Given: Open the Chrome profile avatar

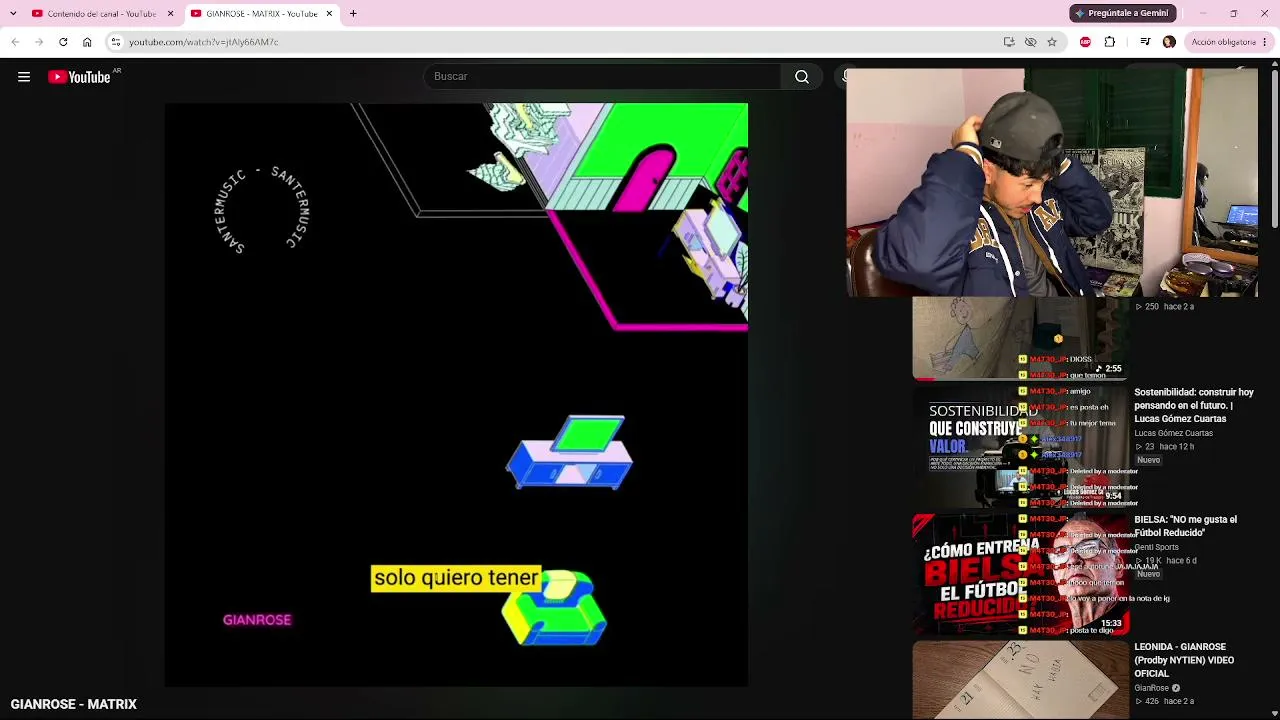Looking at the screenshot, I should (1169, 42).
